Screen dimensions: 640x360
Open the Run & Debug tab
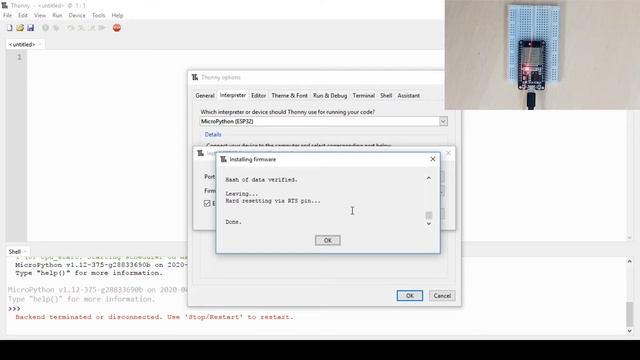click(x=330, y=96)
